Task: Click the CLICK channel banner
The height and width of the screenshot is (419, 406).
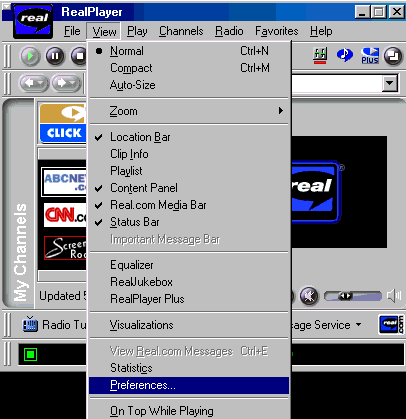Action: tap(63, 123)
